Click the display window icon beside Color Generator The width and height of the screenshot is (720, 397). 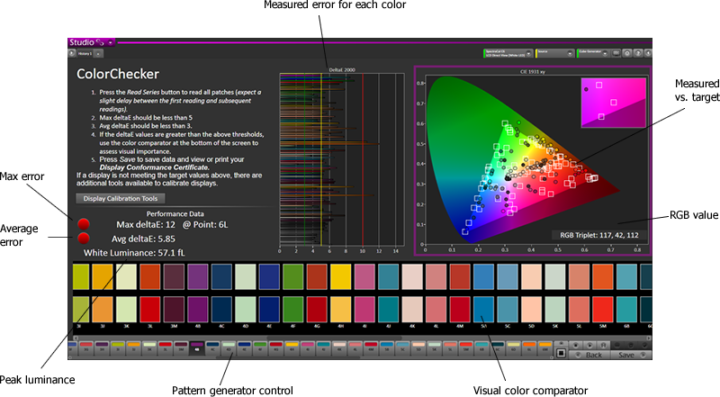point(616,53)
